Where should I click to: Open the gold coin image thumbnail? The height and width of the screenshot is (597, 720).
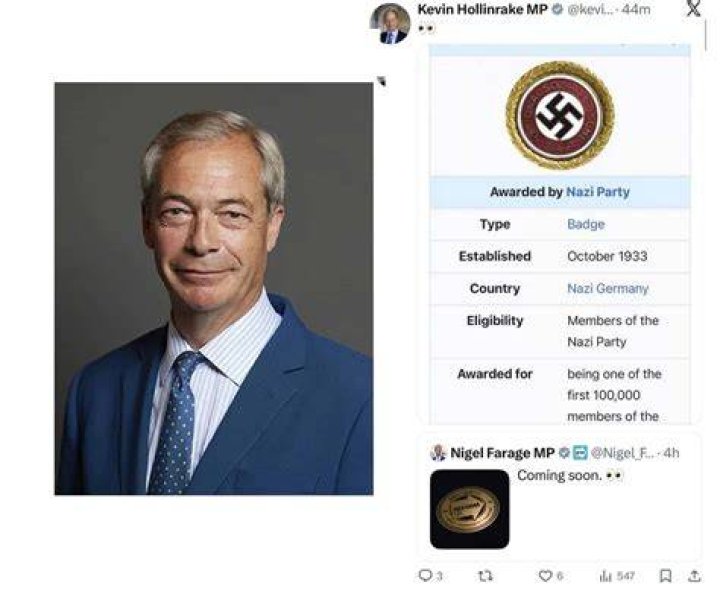469,509
